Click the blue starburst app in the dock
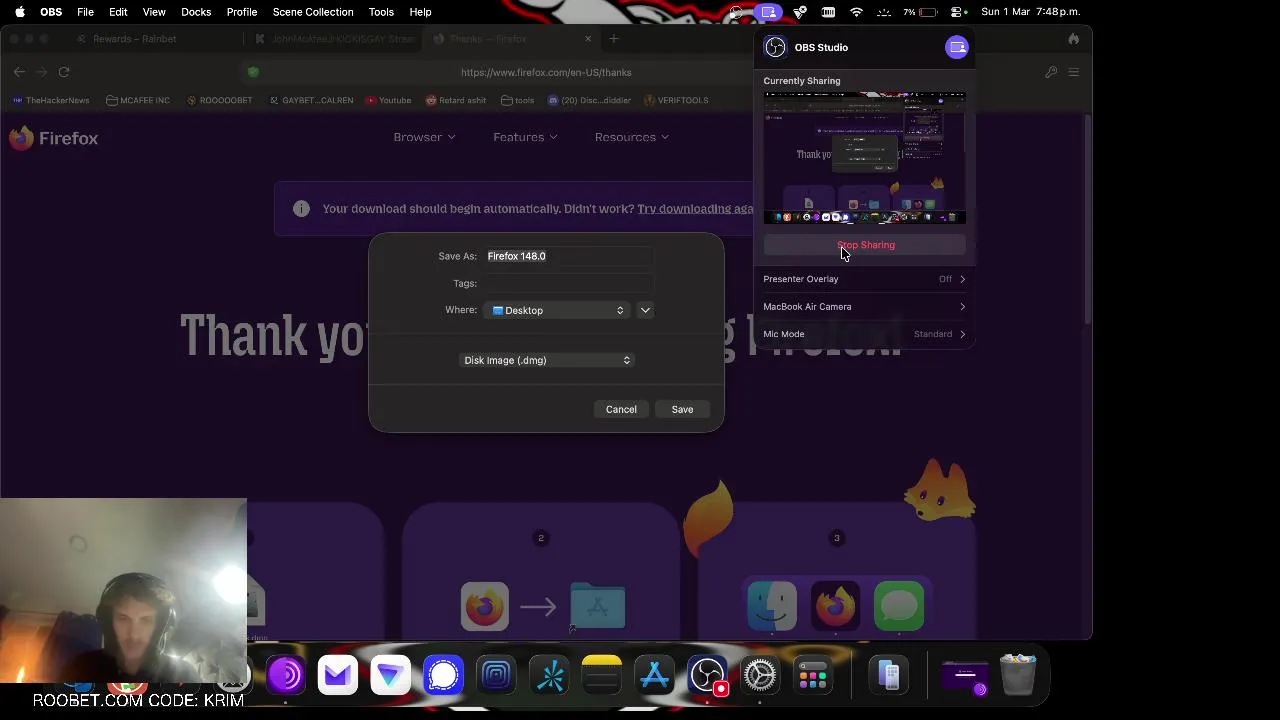 tap(550, 676)
